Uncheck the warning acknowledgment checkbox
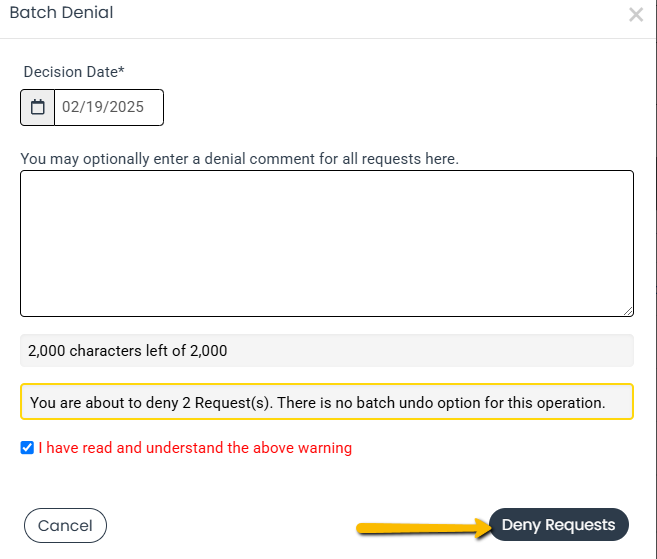The width and height of the screenshot is (657, 559). (x=27, y=448)
